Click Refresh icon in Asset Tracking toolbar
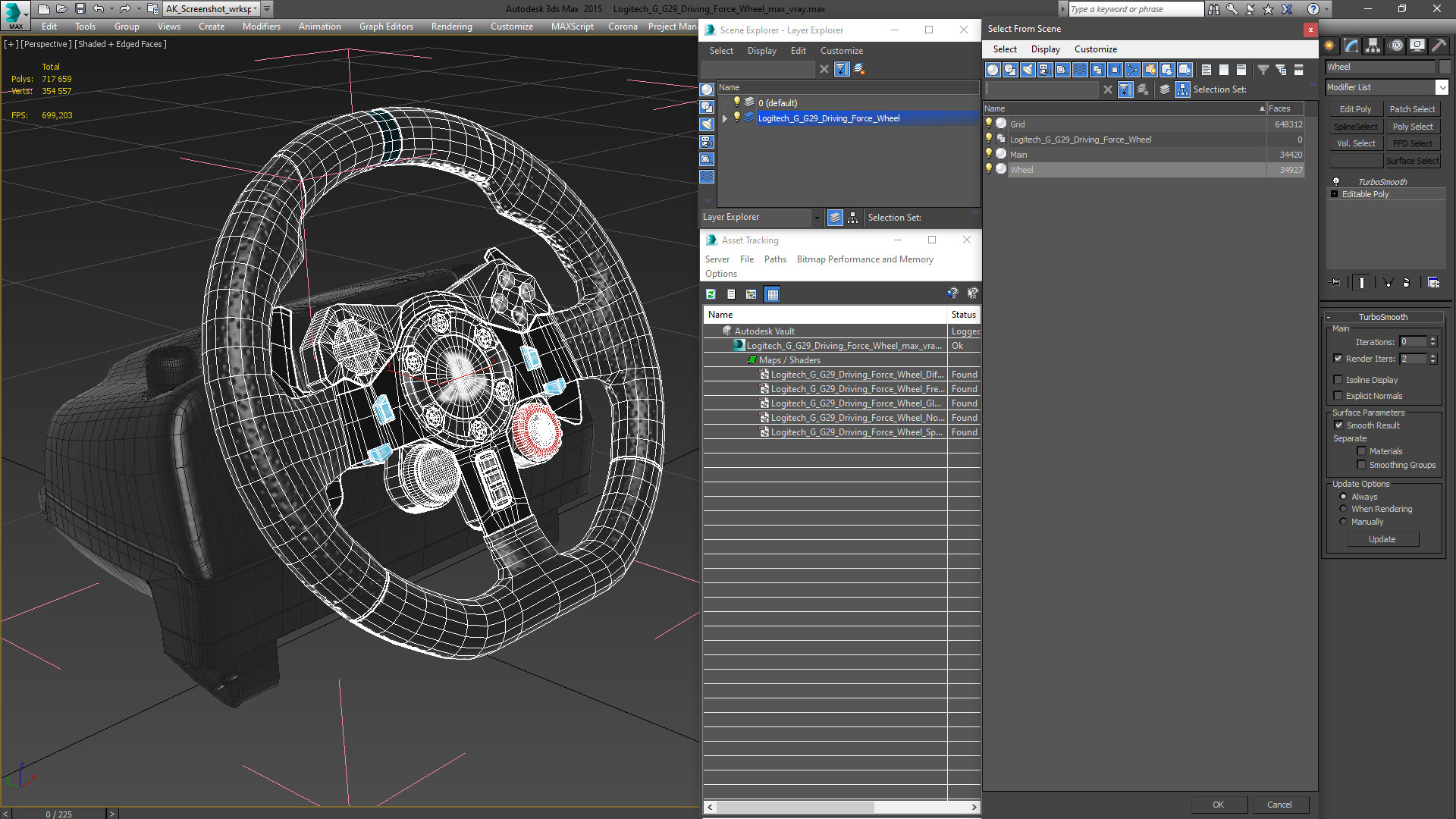This screenshot has height=819, width=1456. pyautogui.click(x=711, y=294)
